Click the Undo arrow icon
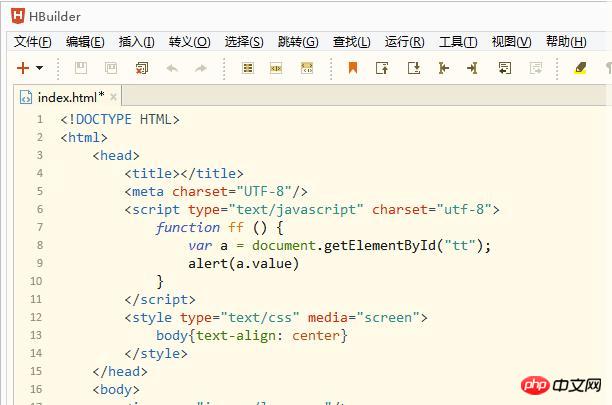Image resolution: width=612 pixels, height=405 pixels. point(172,68)
